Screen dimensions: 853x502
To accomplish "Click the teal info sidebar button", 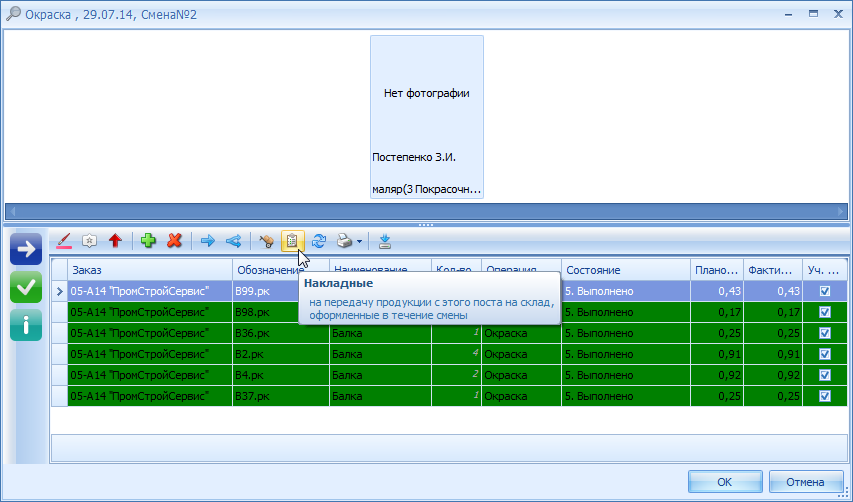I will (x=26, y=325).
